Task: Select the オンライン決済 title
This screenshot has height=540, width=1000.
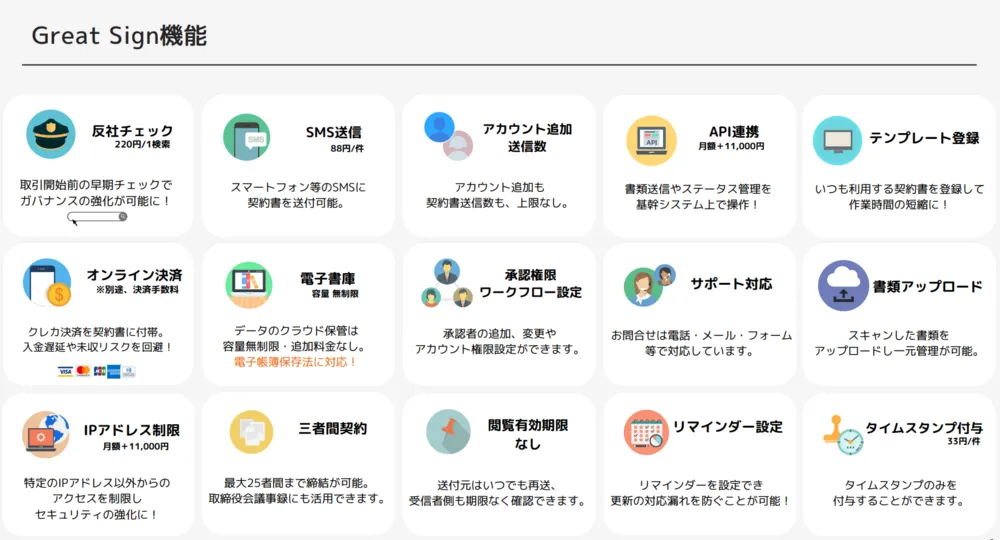Action: coord(135,275)
